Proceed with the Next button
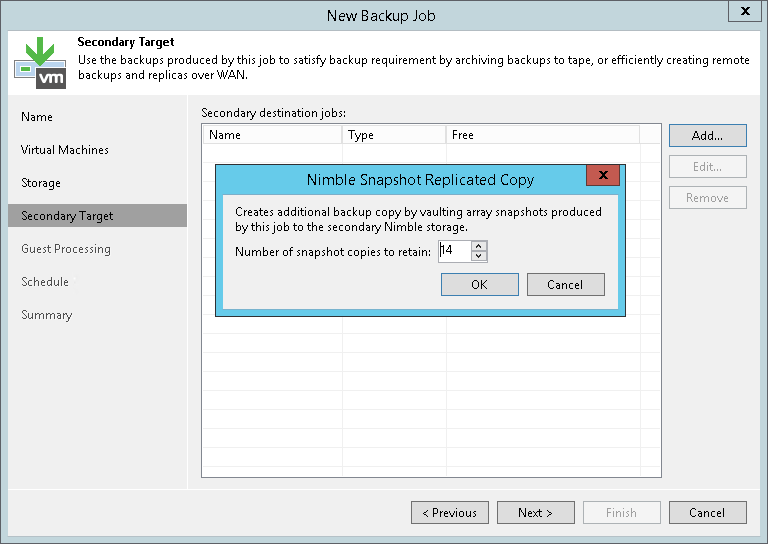This screenshot has height=544, width=768. tap(535, 513)
